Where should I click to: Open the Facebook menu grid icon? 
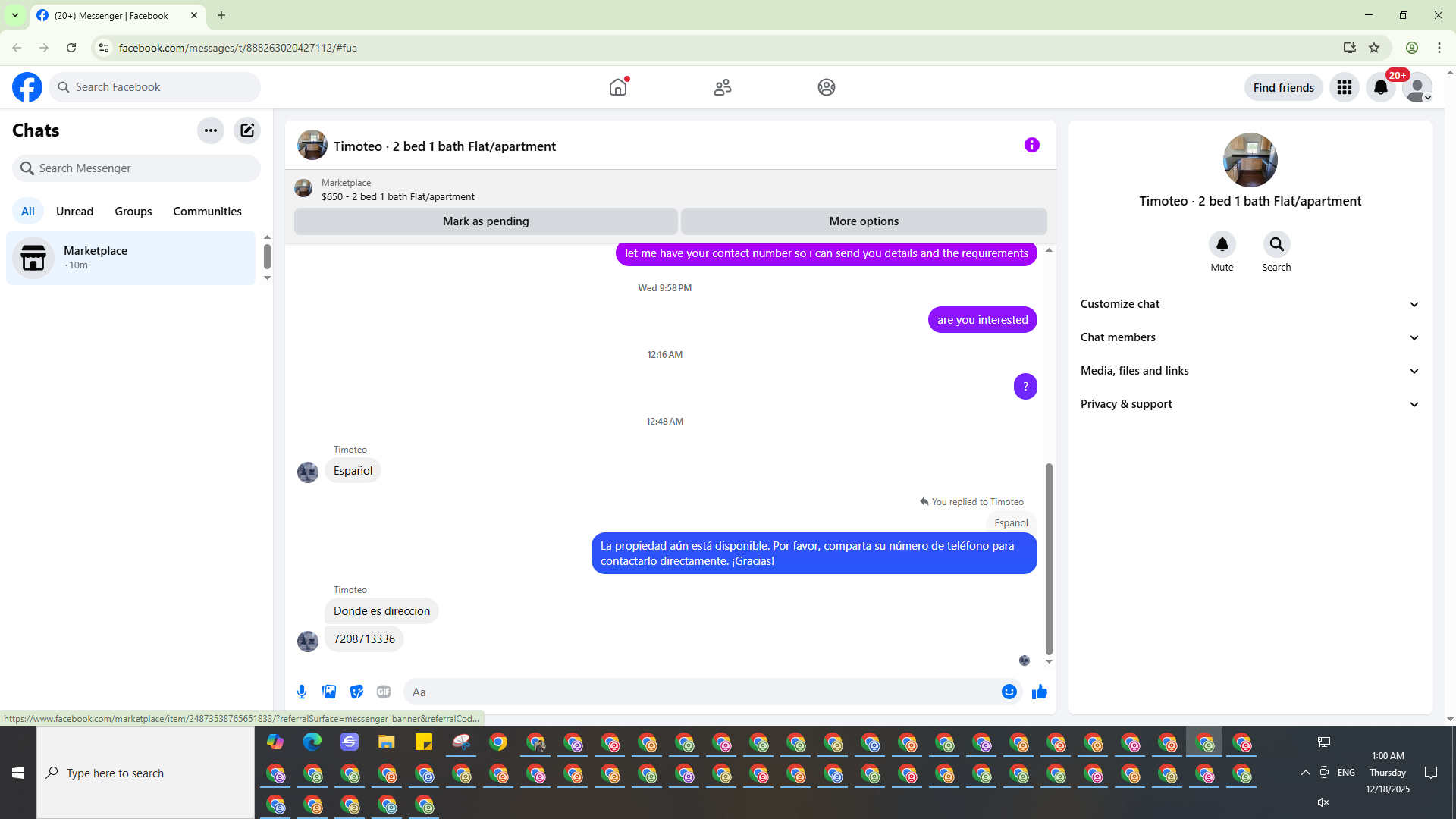pos(1345,87)
